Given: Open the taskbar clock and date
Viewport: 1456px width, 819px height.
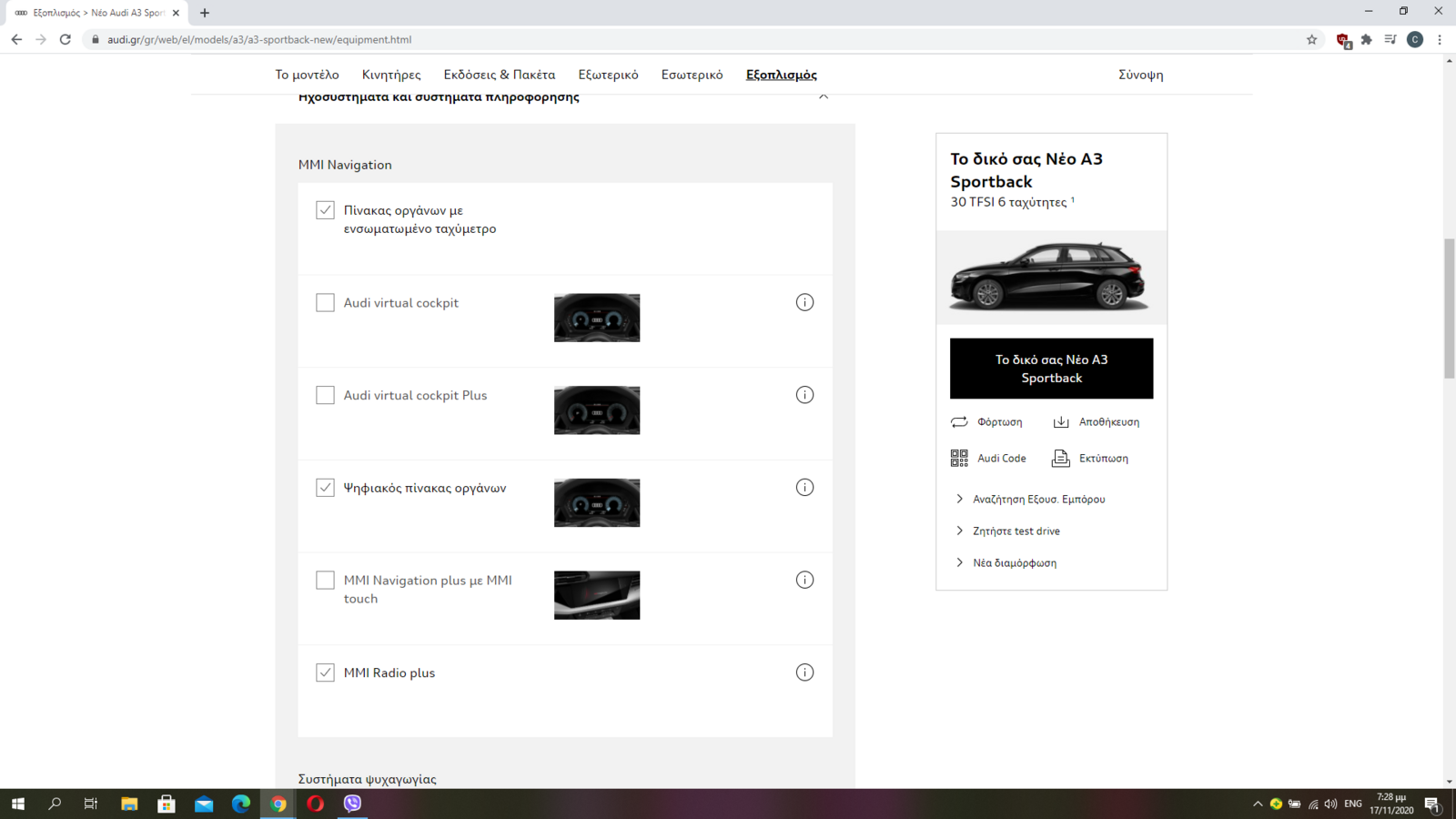Looking at the screenshot, I should (x=1391, y=804).
